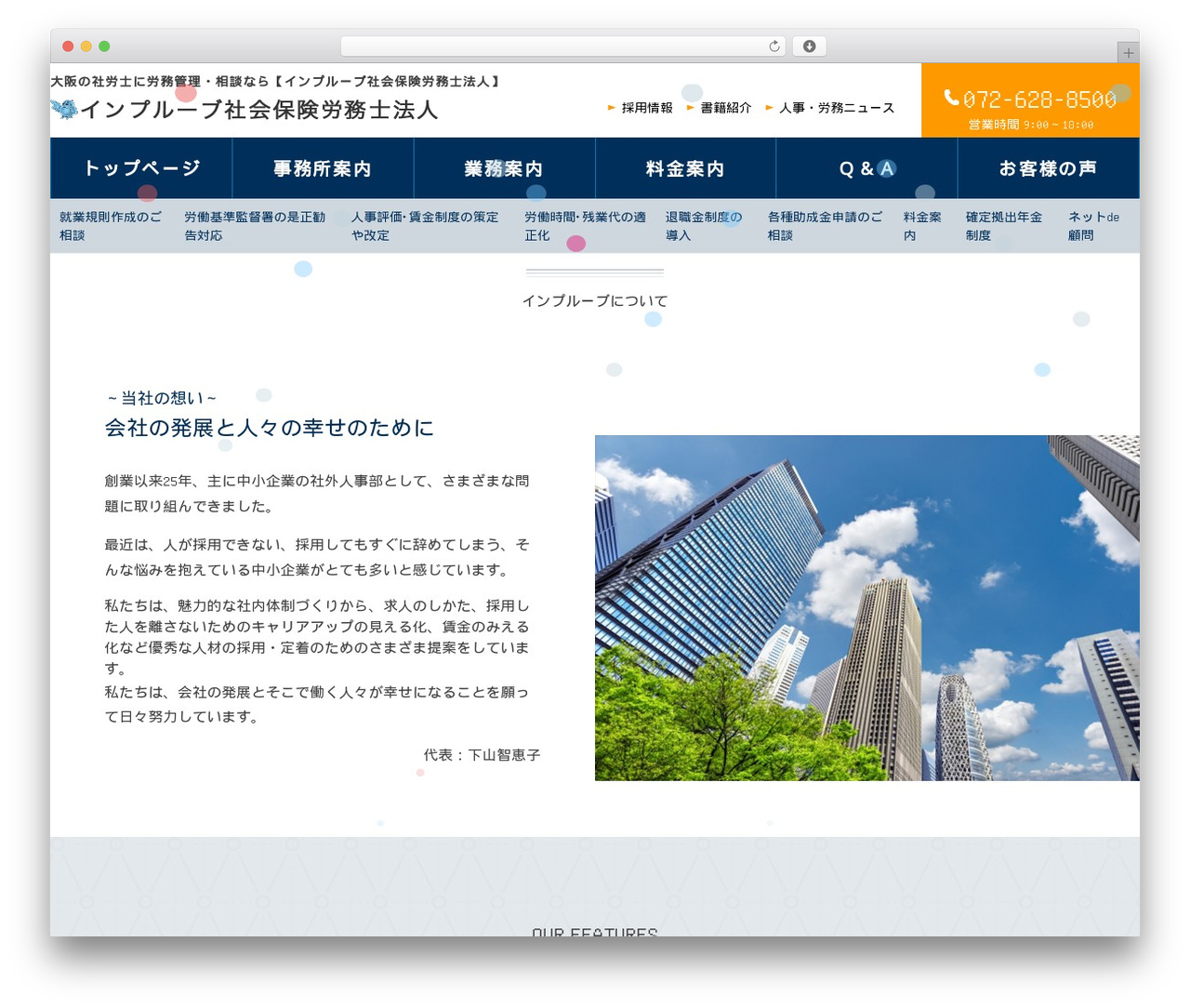This screenshot has height=1008, width=1190.
Task: Open the 事務所案内 menu item
Action: pos(323,168)
